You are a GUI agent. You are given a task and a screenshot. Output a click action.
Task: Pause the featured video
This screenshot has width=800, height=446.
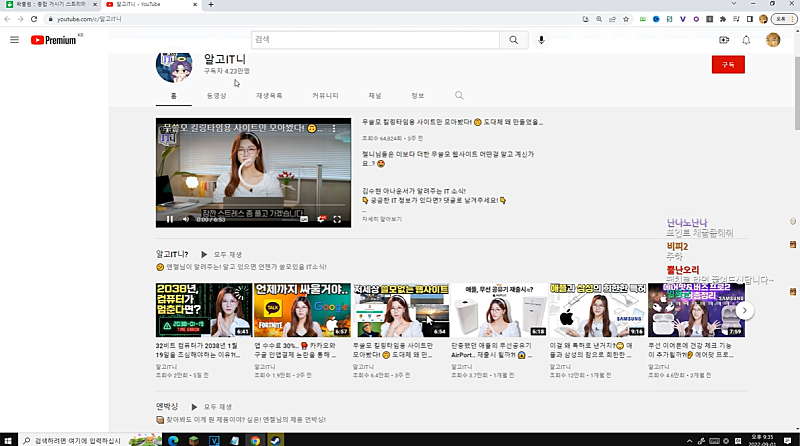[x=169, y=219]
